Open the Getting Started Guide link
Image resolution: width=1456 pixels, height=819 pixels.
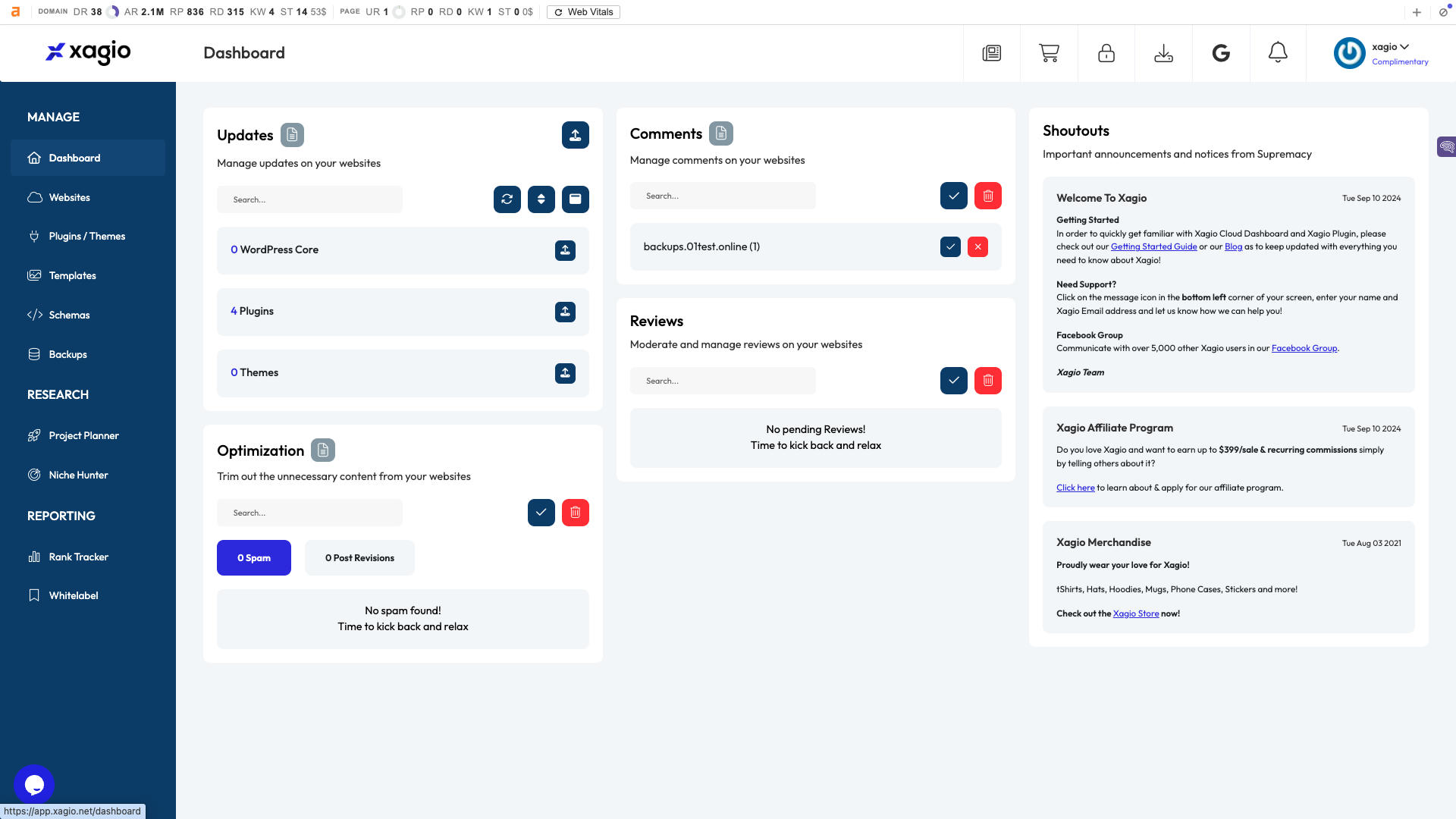(x=1153, y=246)
